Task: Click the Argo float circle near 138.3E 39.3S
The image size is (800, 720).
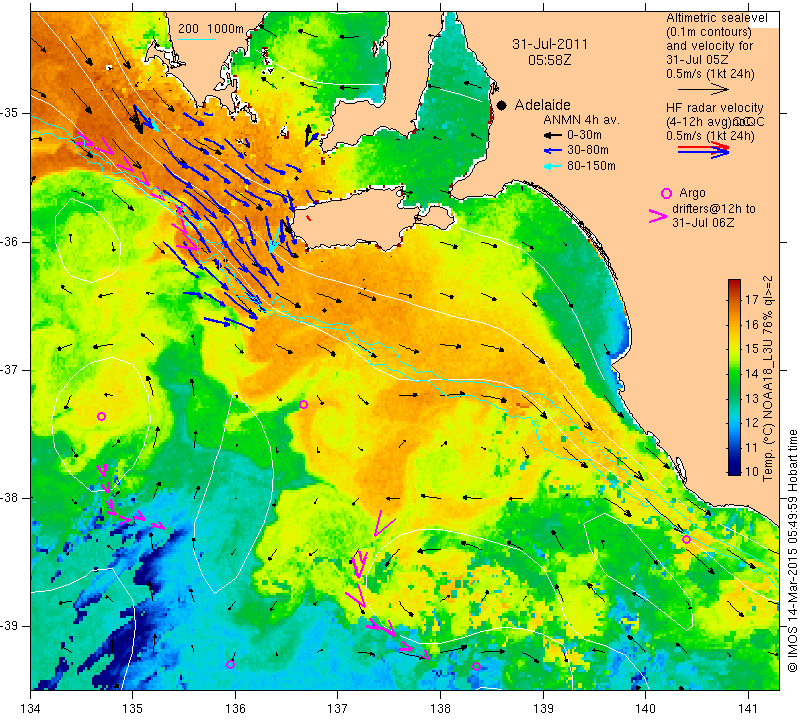Action: pyautogui.click(x=477, y=666)
